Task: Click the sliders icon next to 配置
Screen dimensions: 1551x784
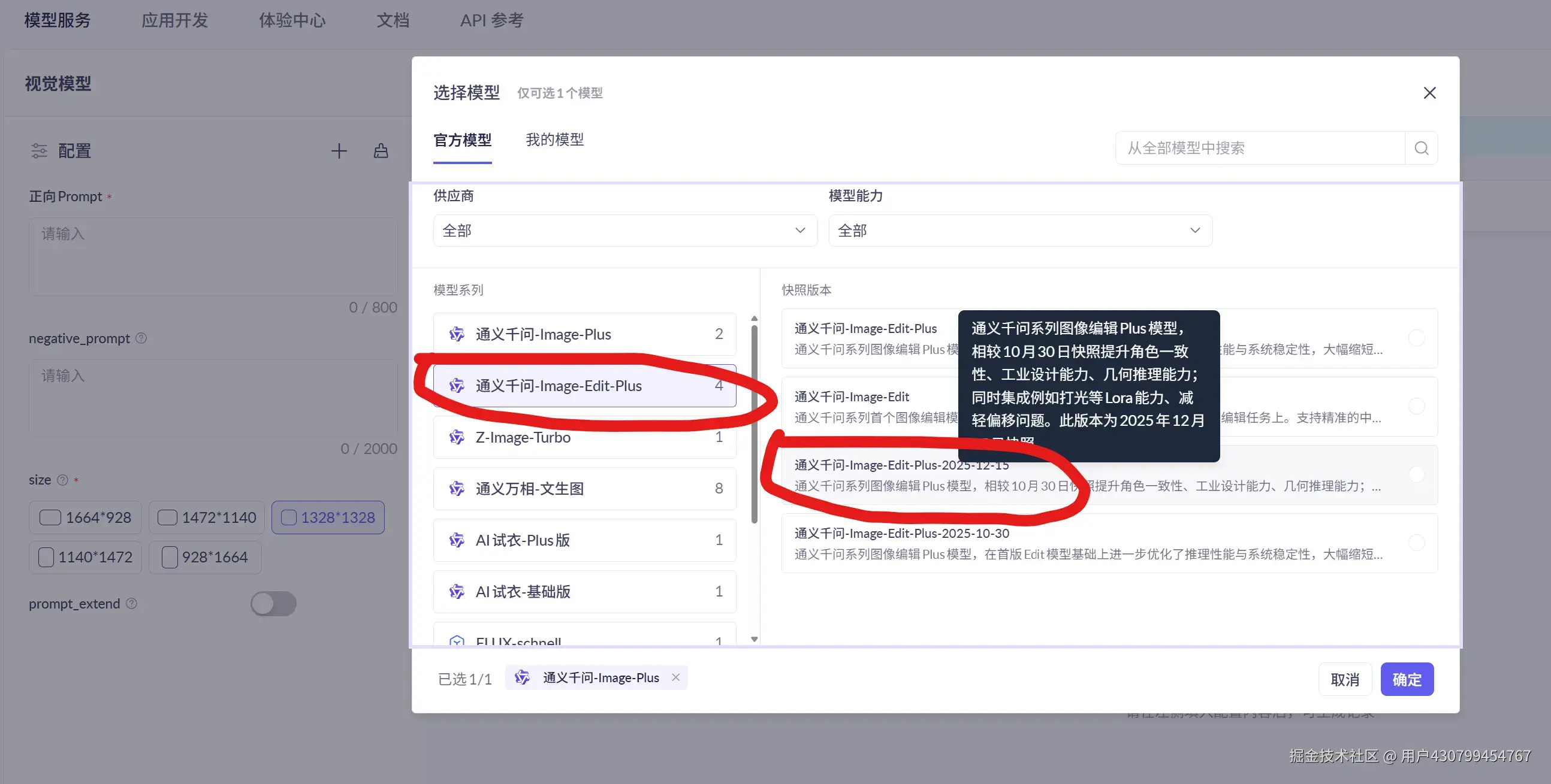Action: tap(38, 151)
